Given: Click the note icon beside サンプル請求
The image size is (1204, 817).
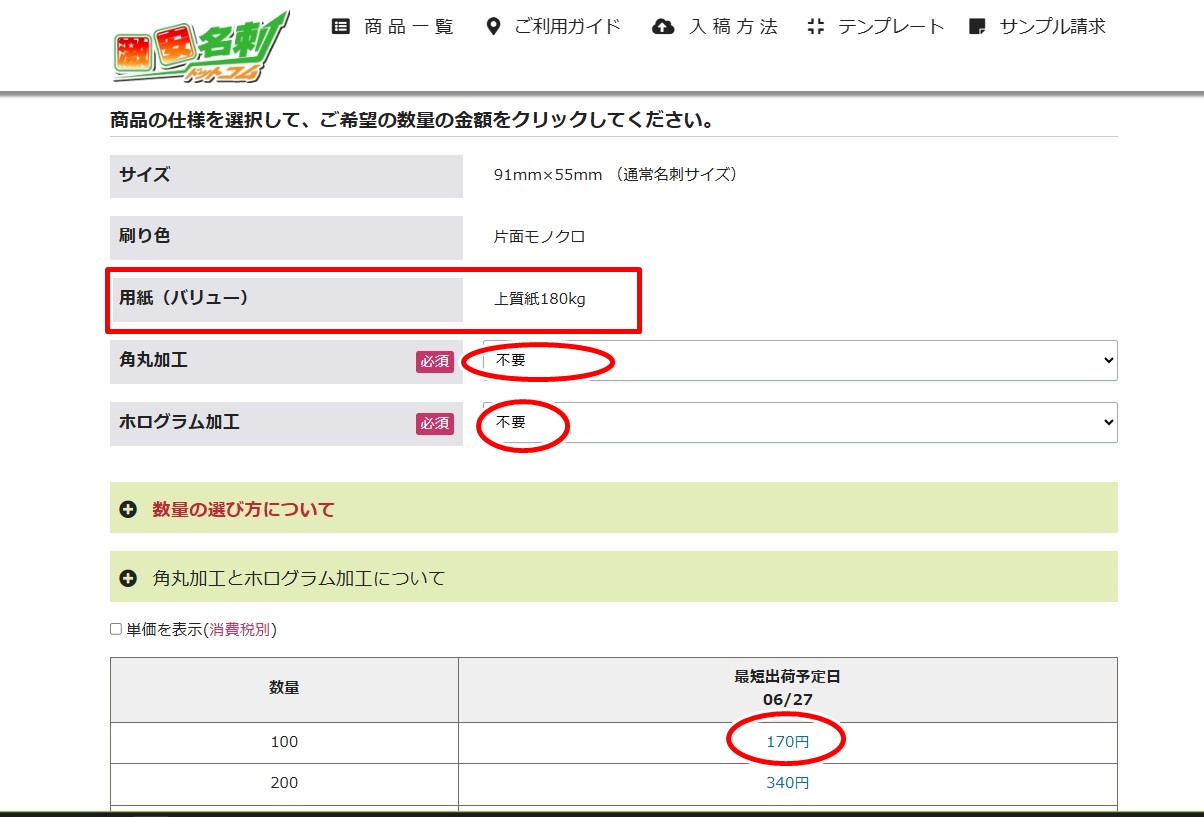Looking at the screenshot, I should click(978, 27).
